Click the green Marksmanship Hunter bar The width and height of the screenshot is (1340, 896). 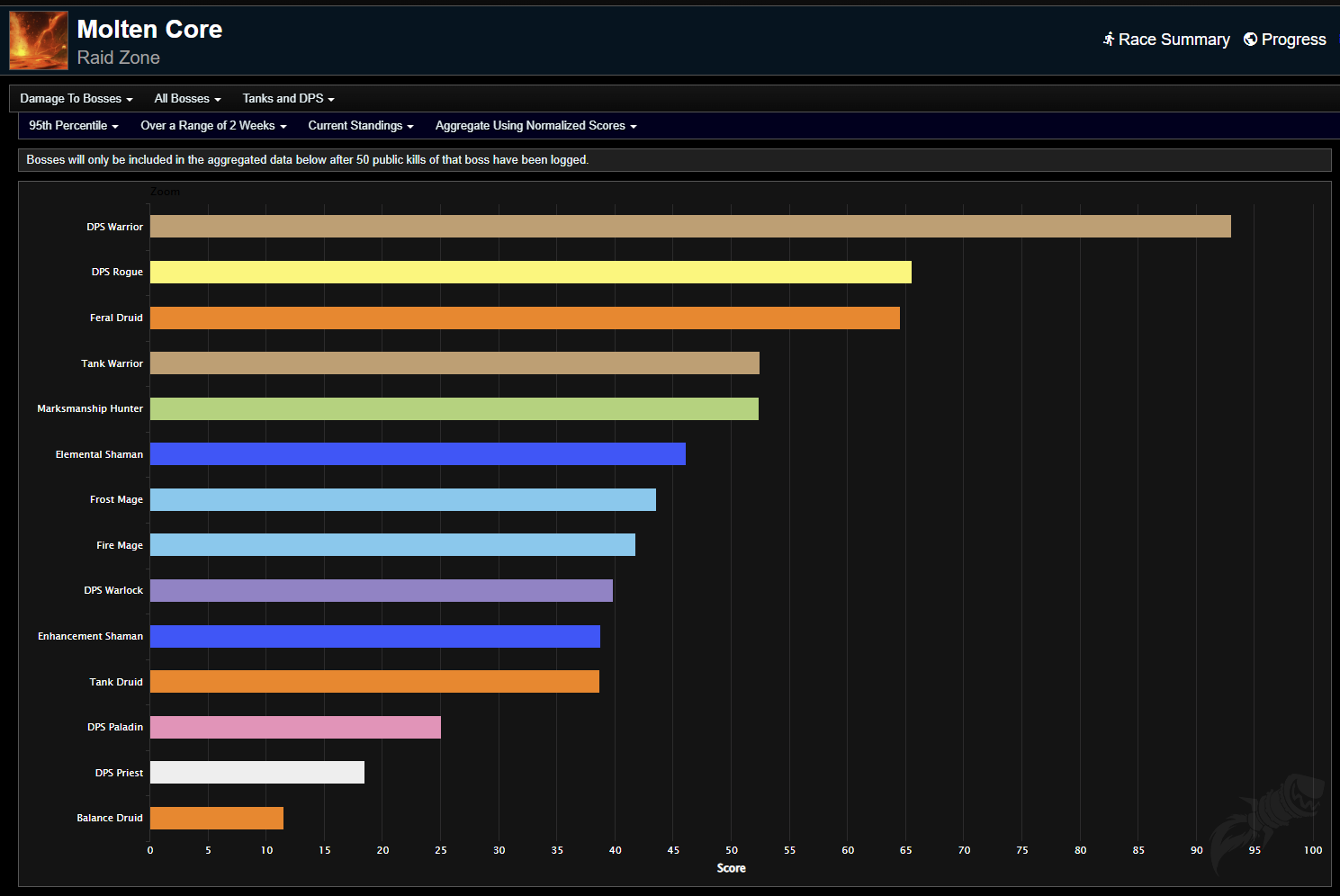[x=454, y=408]
